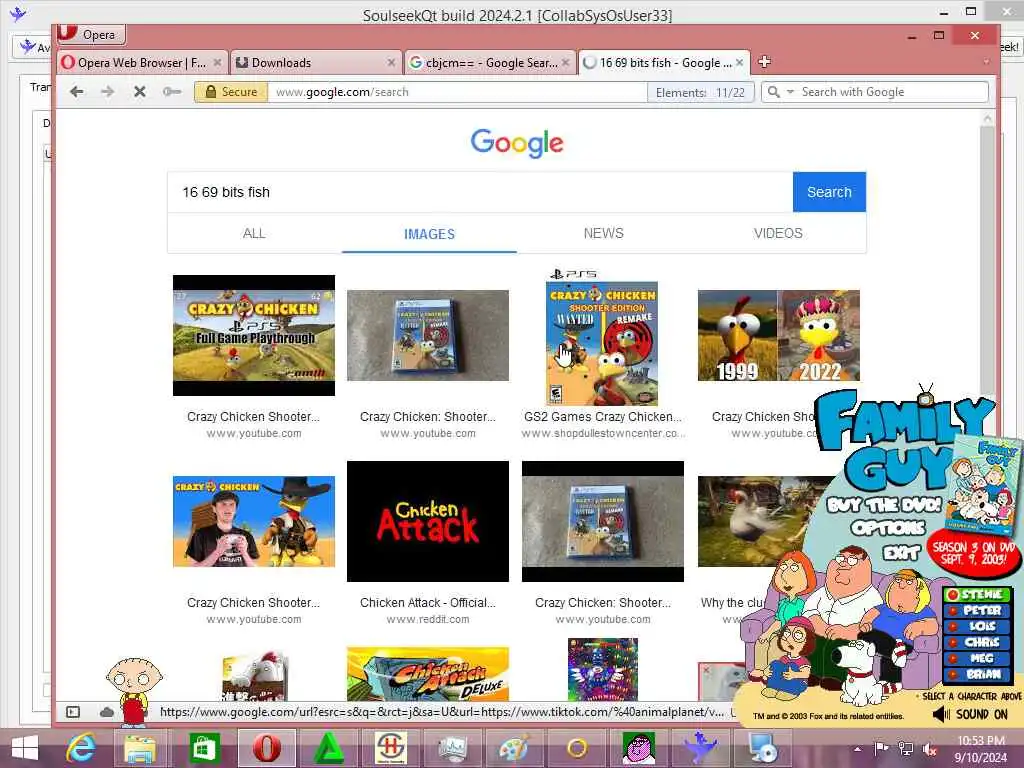The height and width of the screenshot is (768, 1024).
Task: Open Crazy Chicken PS5 Full Game Playthrough thumbnail
Action: coord(254,335)
